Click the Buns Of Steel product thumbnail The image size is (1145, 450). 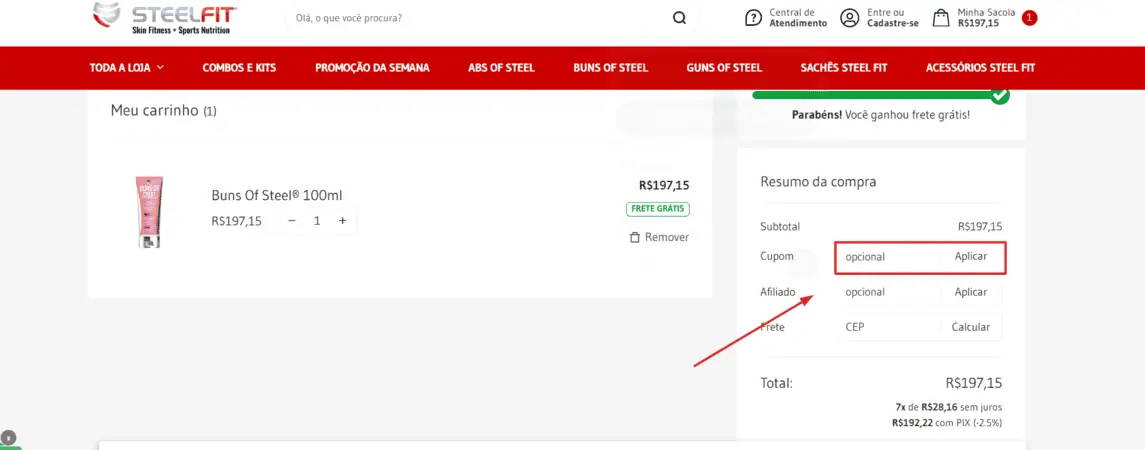(149, 212)
